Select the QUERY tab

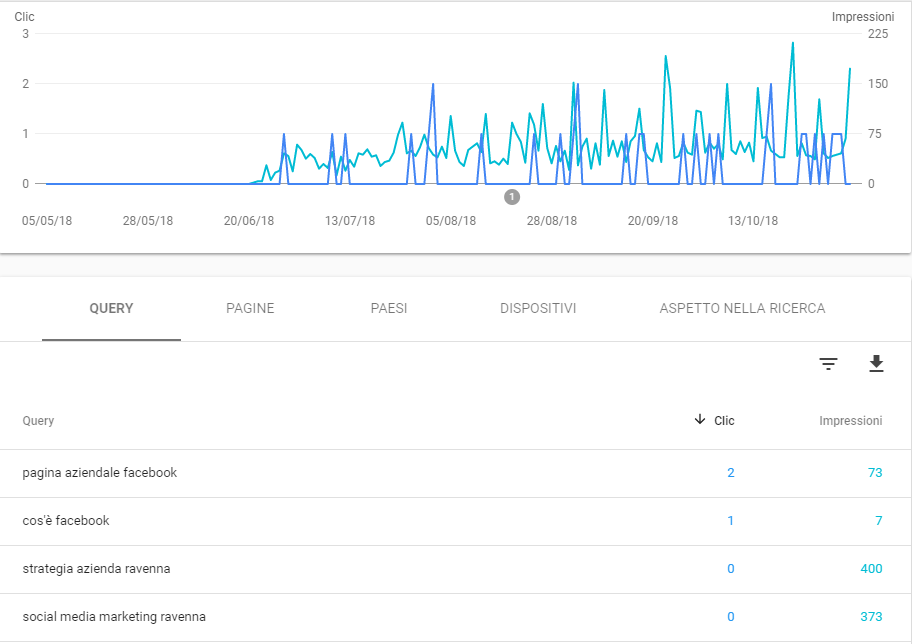(x=111, y=309)
